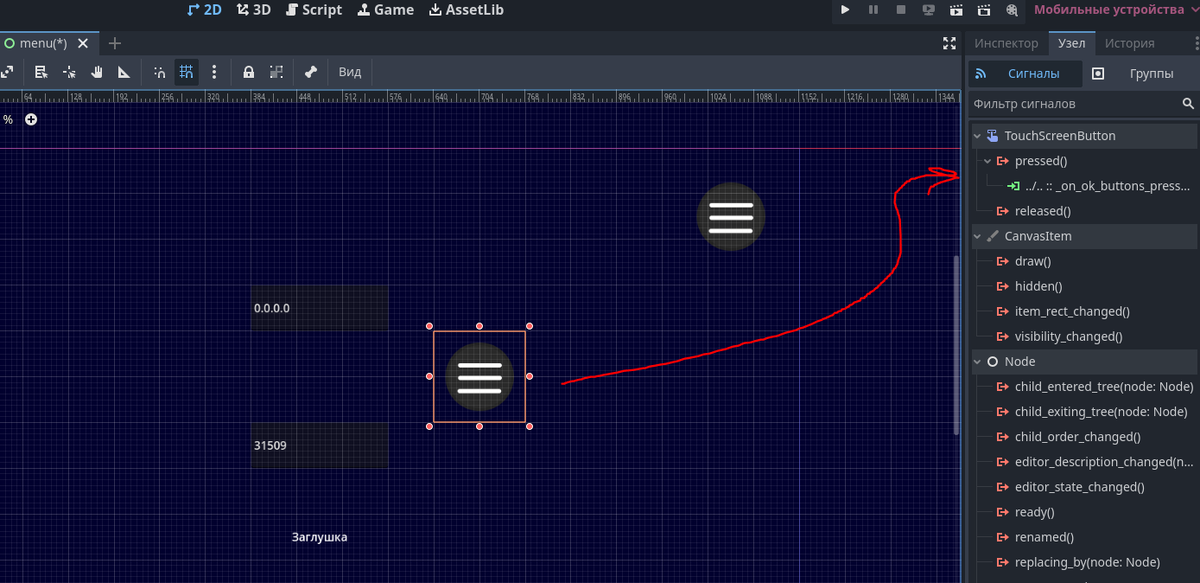Show the Сигналы section
This screenshot has width=1200, height=583.
point(1025,73)
